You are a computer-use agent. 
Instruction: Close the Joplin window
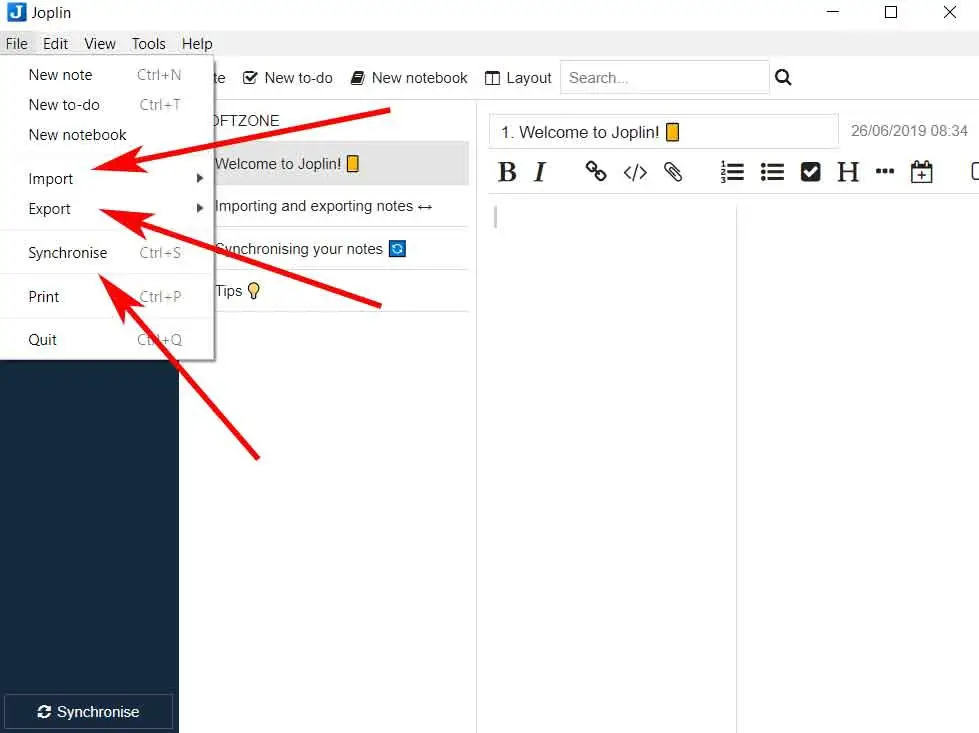click(x=950, y=12)
